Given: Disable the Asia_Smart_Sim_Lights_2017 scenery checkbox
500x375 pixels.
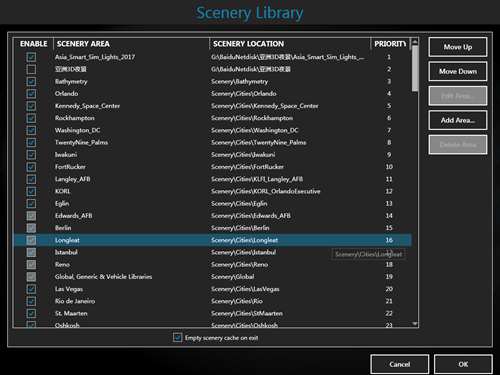Looking at the screenshot, I should point(31,57).
